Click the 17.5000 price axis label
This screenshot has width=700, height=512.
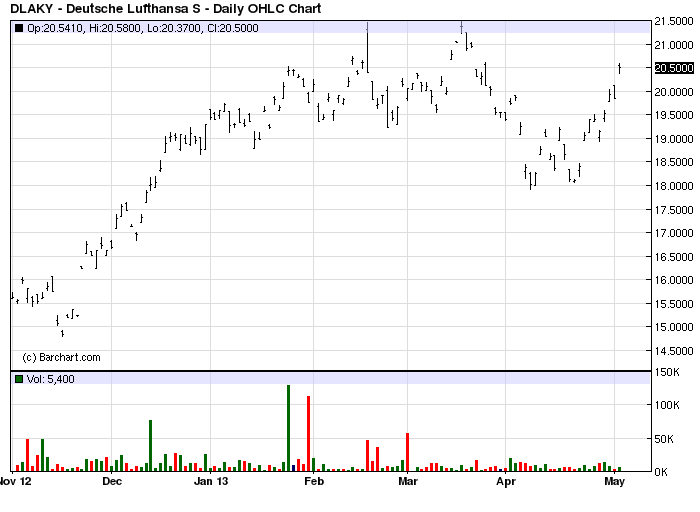674,209
